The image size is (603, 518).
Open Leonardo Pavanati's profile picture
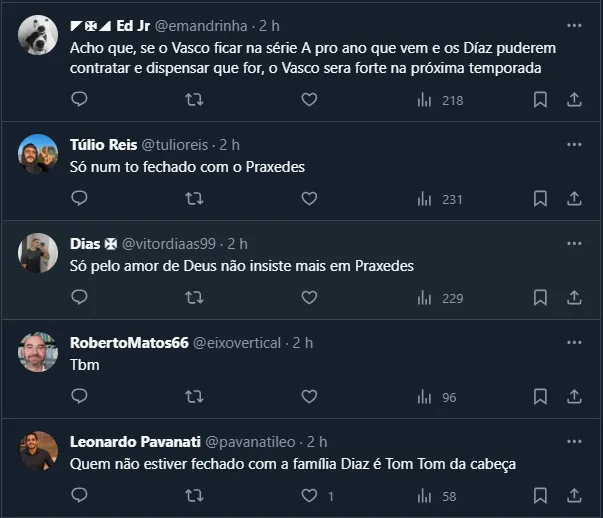[x=38, y=452]
